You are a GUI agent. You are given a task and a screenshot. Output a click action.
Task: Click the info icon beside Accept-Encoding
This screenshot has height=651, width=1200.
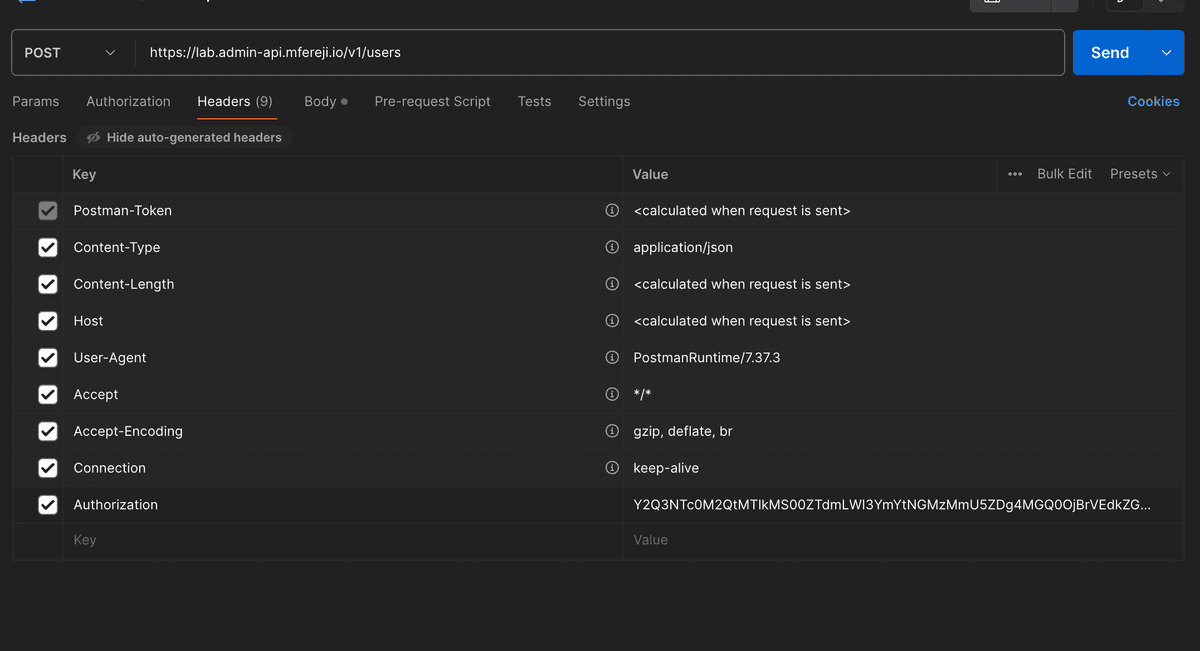coord(612,431)
